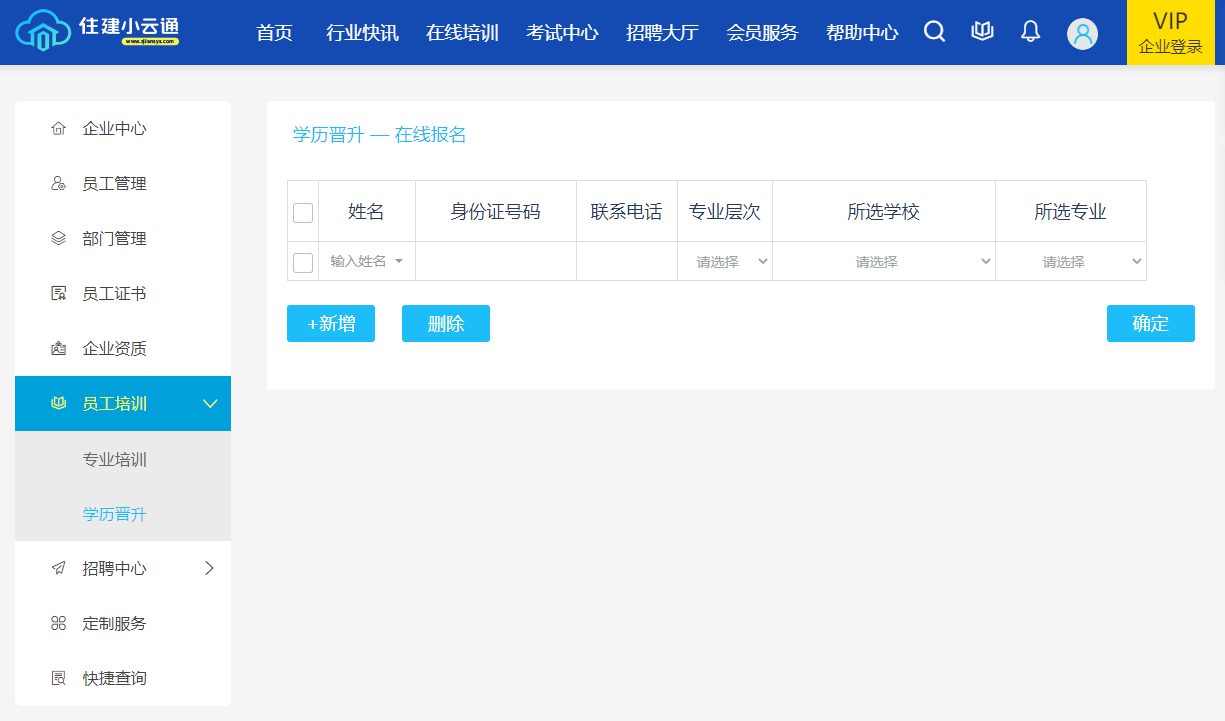
Task: Click the 住建小云通 cloud logo
Action: tap(40, 32)
